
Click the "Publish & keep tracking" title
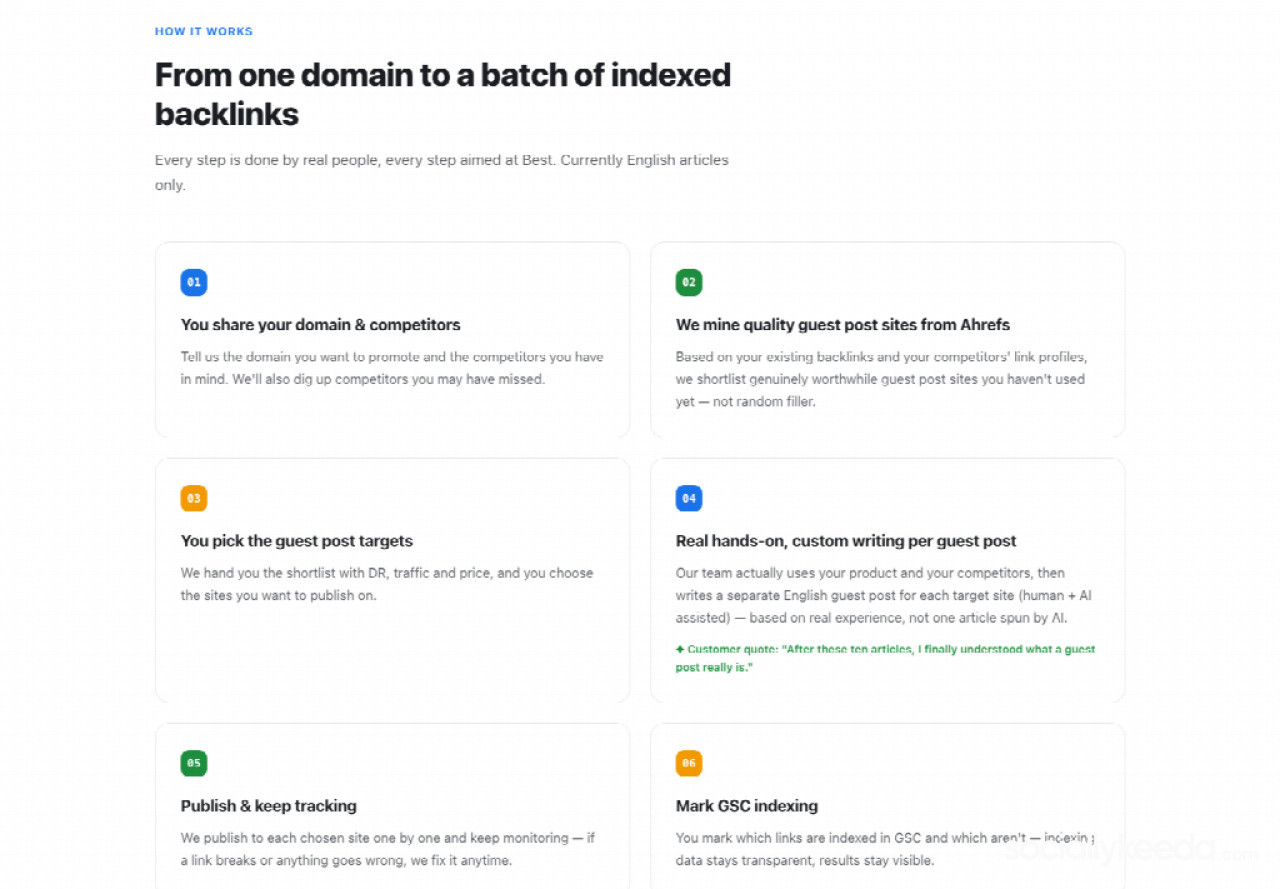coord(269,806)
